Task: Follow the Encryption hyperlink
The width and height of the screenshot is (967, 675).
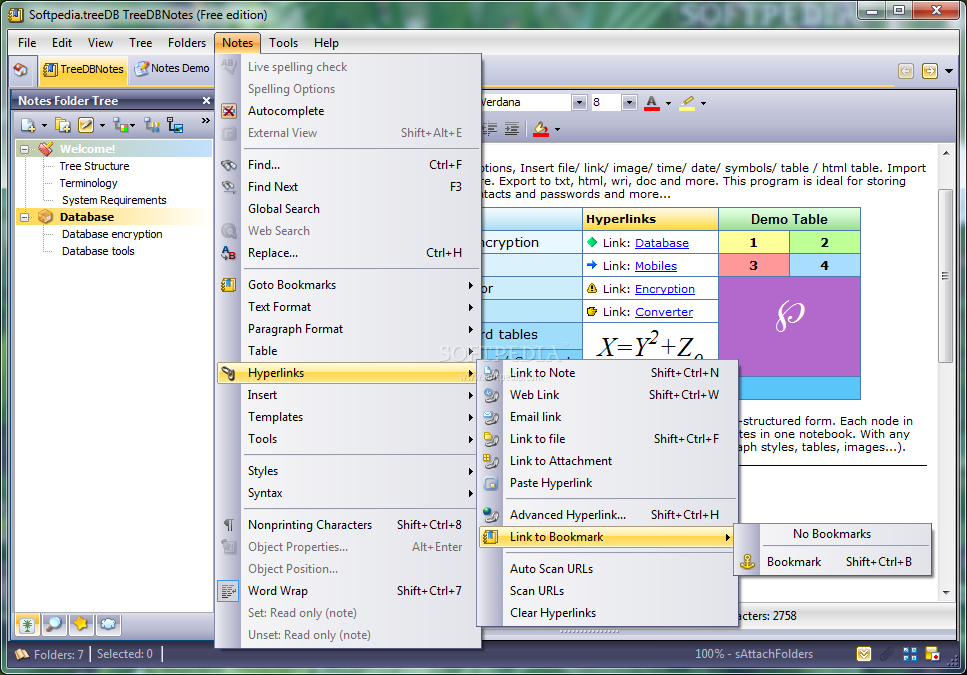Action: [665, 289]
